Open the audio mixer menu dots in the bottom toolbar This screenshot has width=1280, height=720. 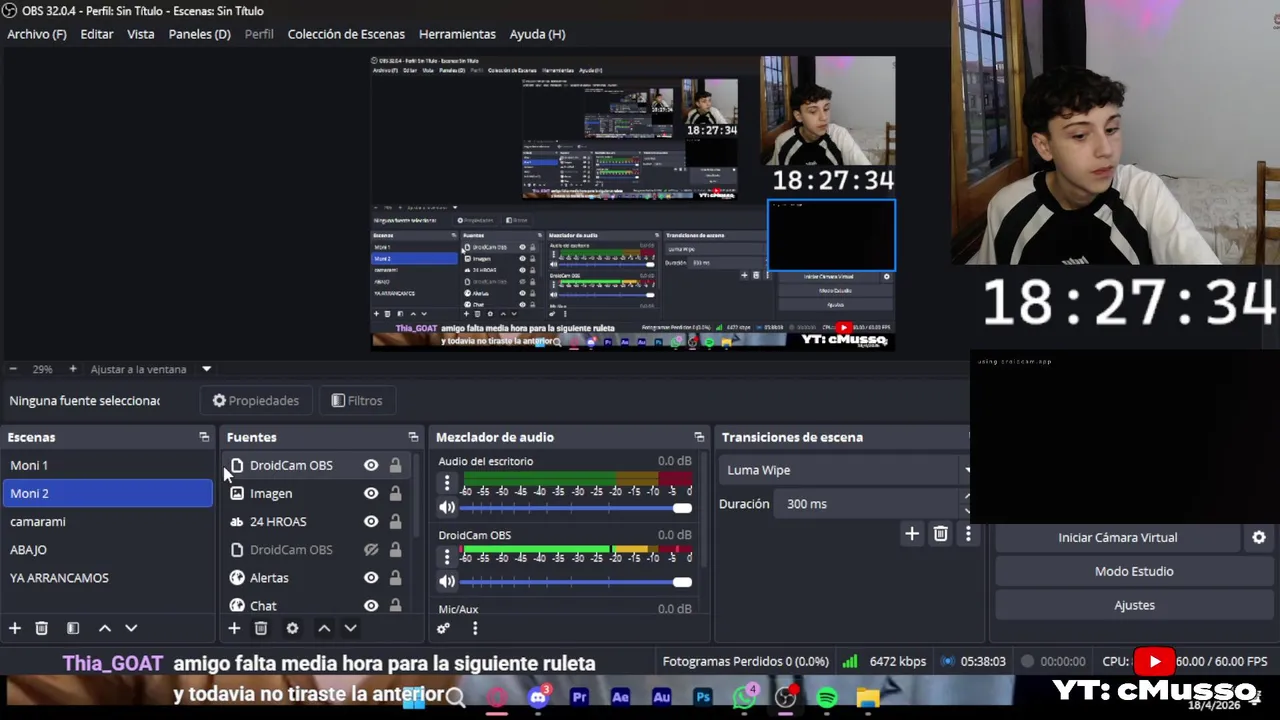[x=475, y=628]
